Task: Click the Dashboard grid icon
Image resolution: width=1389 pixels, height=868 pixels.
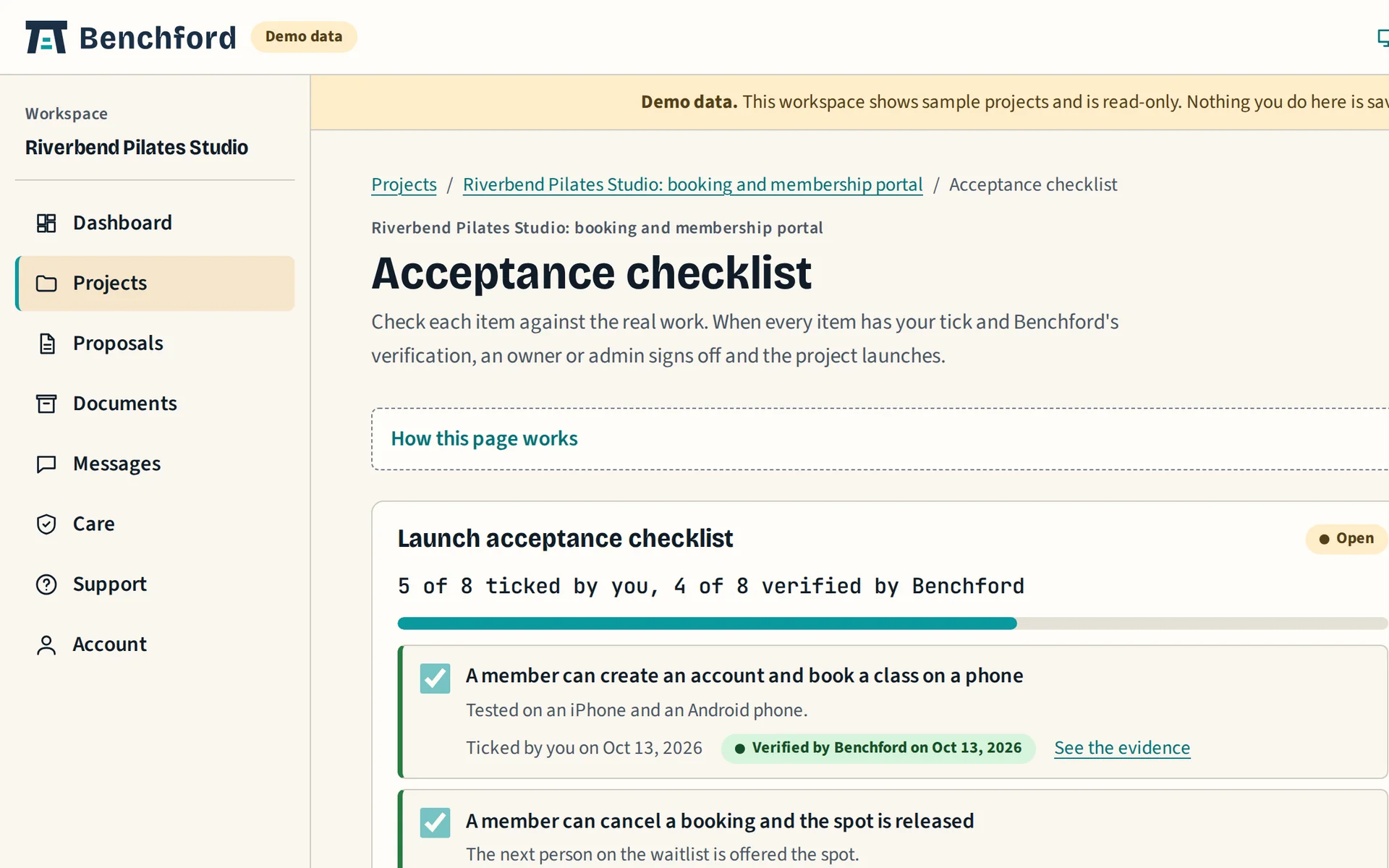Action: pos(46,223)
